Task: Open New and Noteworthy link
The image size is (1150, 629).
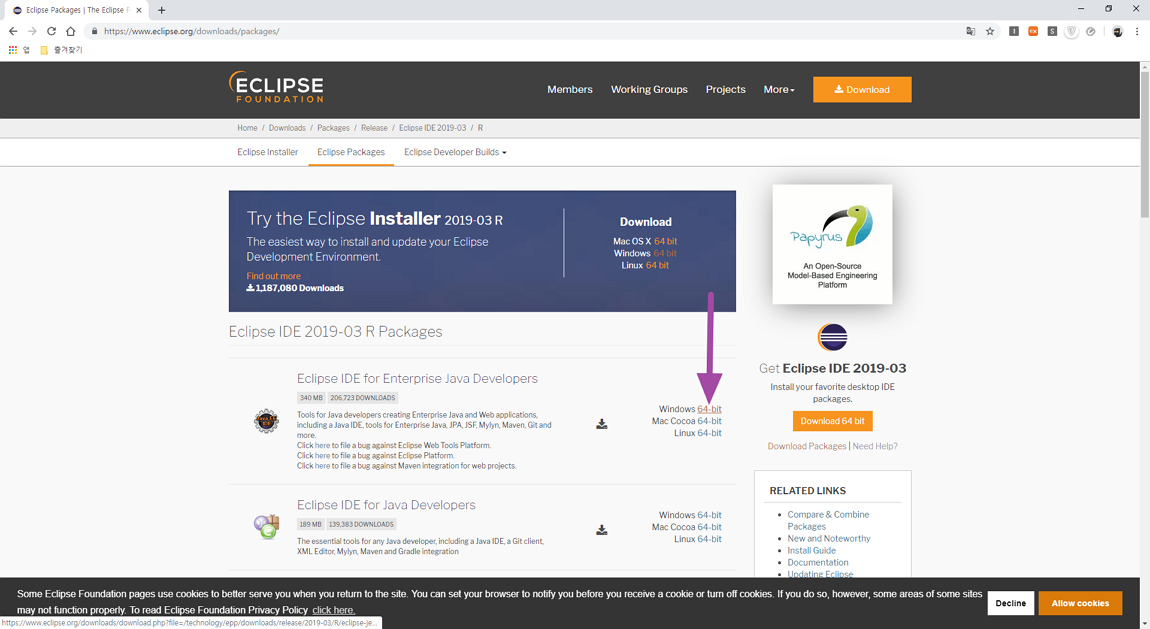Action: (829, 538)
